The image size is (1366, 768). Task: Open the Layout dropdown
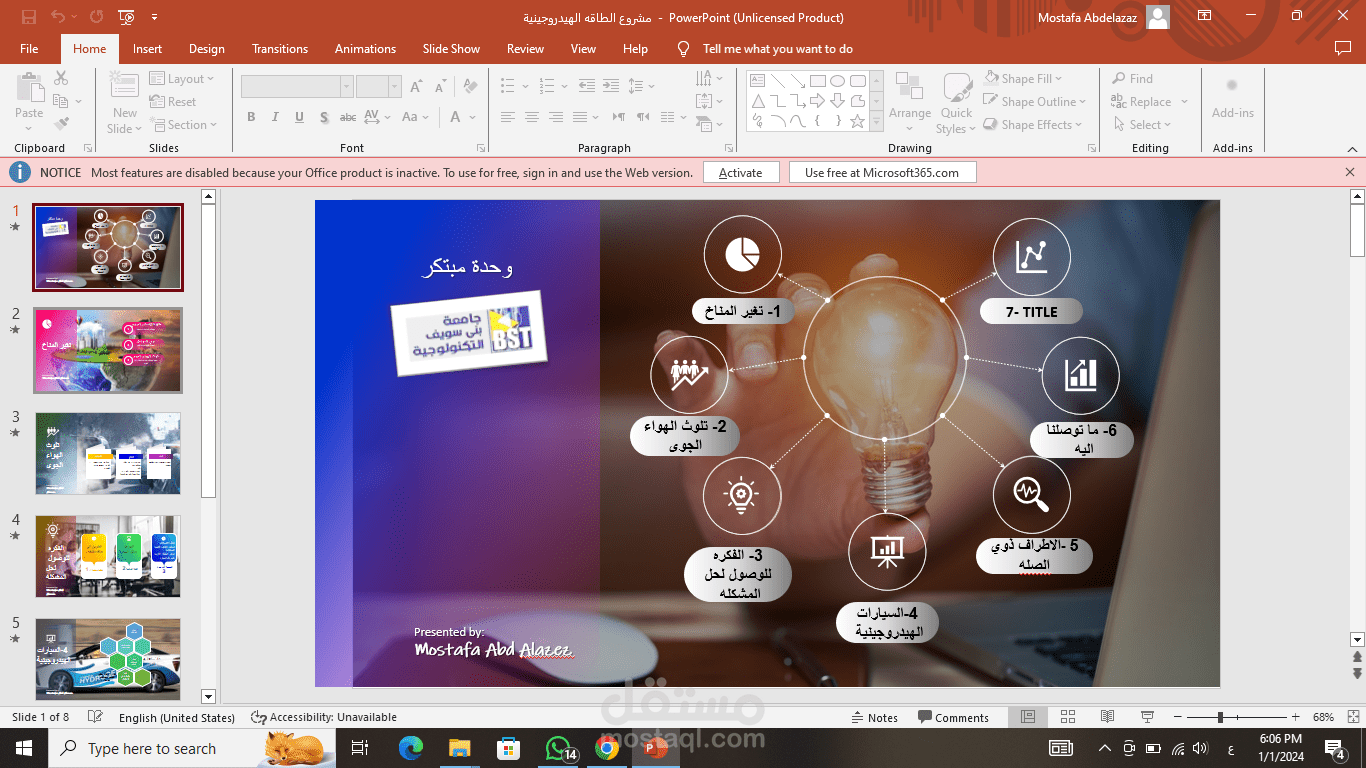point(181,79)
